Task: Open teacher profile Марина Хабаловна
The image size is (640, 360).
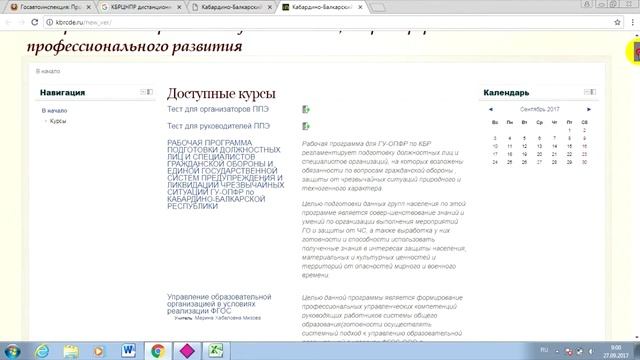Action: pos(228,318)
